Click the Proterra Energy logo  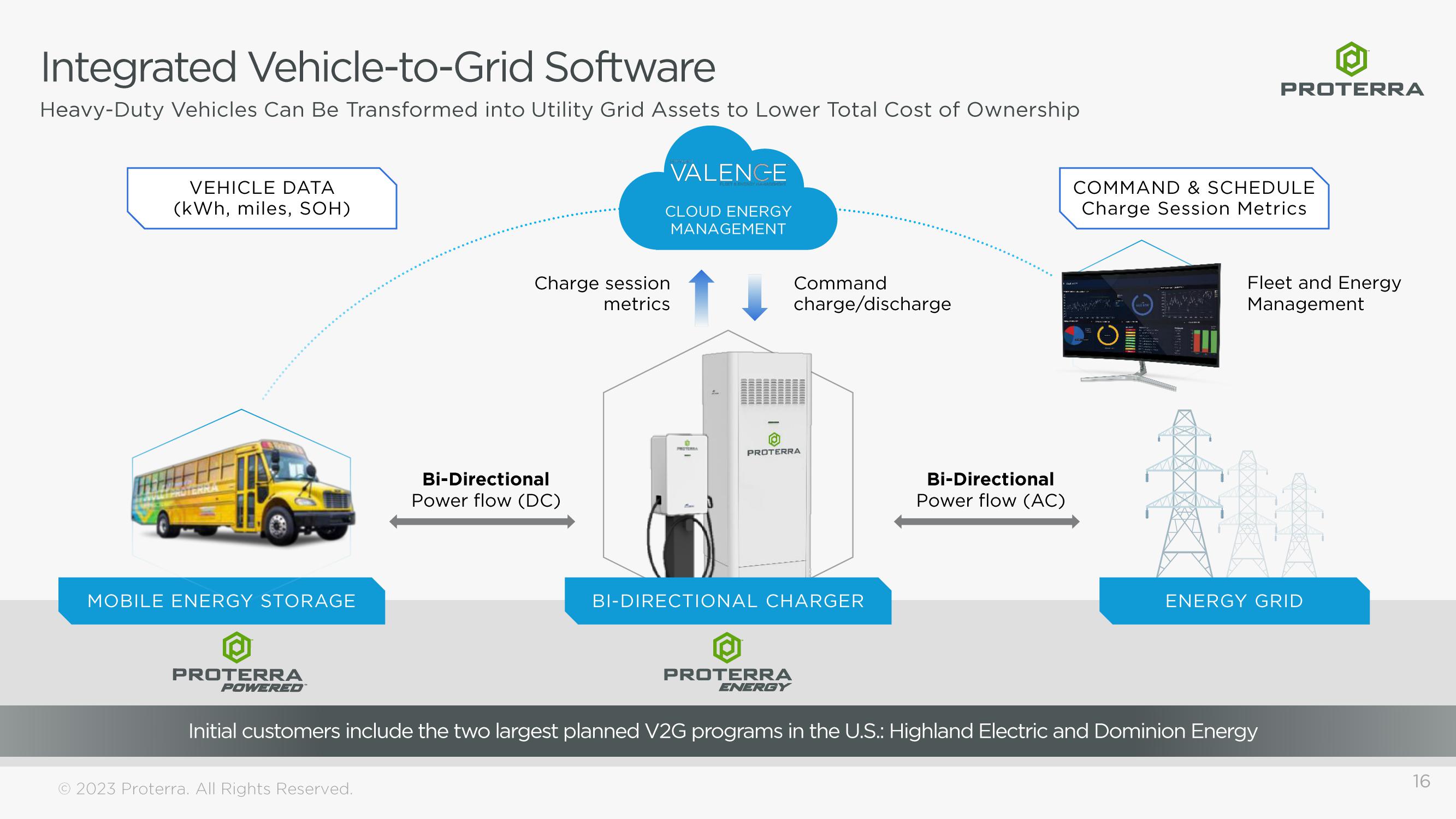click(x=727, y=662)
